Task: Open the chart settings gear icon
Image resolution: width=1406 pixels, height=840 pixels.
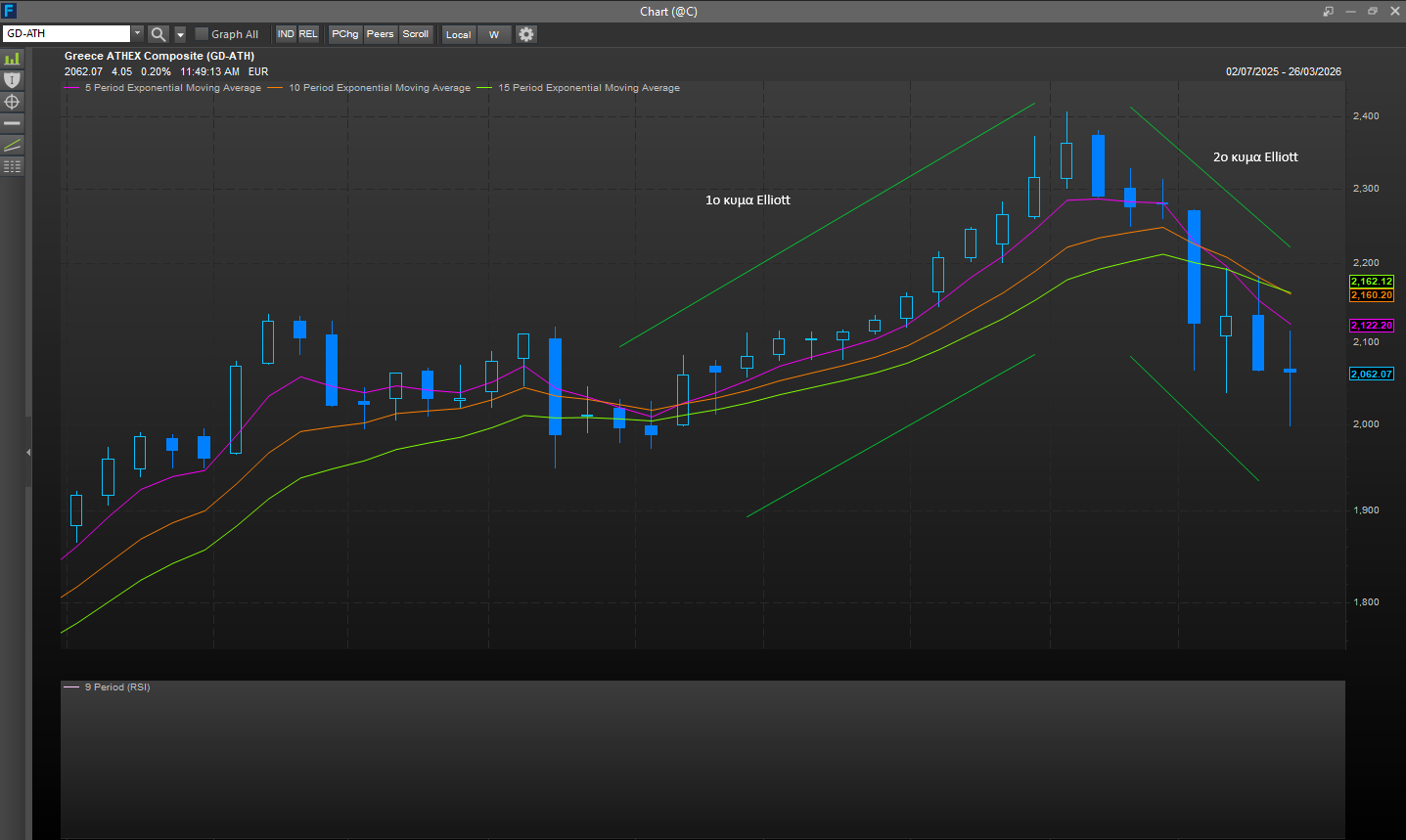Action: pos(525,33)
